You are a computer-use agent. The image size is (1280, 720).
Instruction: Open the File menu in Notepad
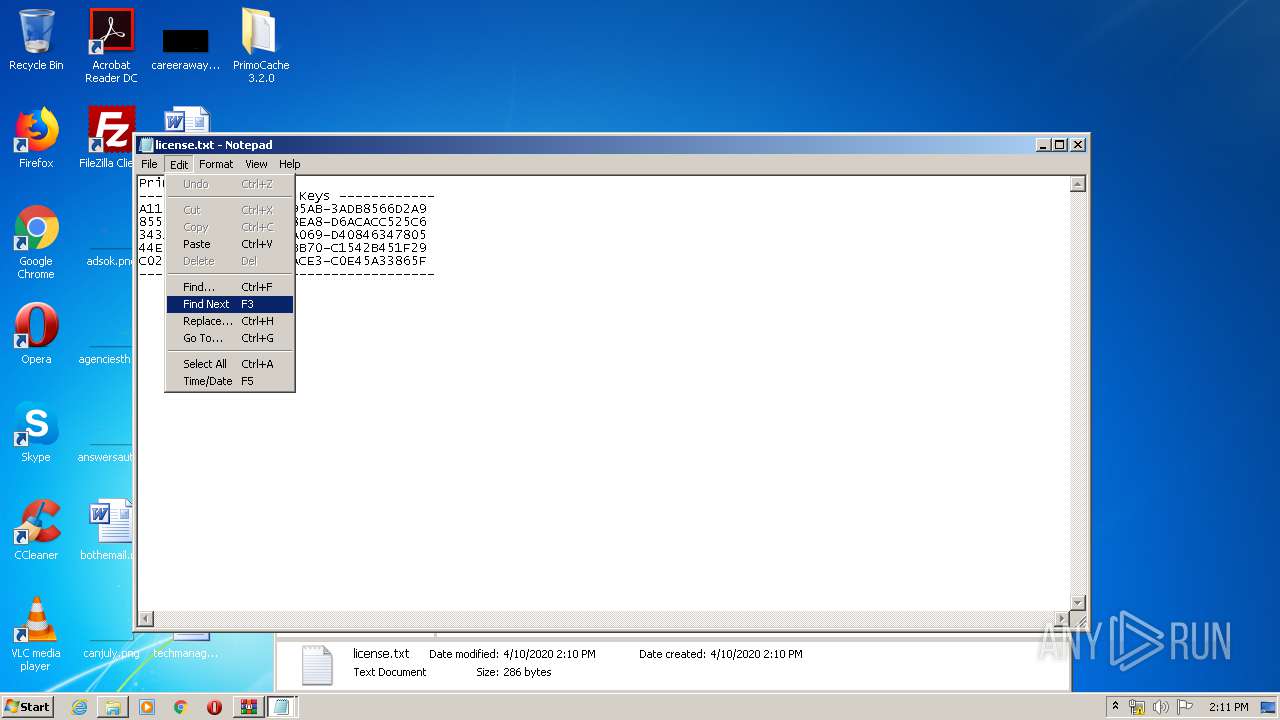click(x=149, y=164)
